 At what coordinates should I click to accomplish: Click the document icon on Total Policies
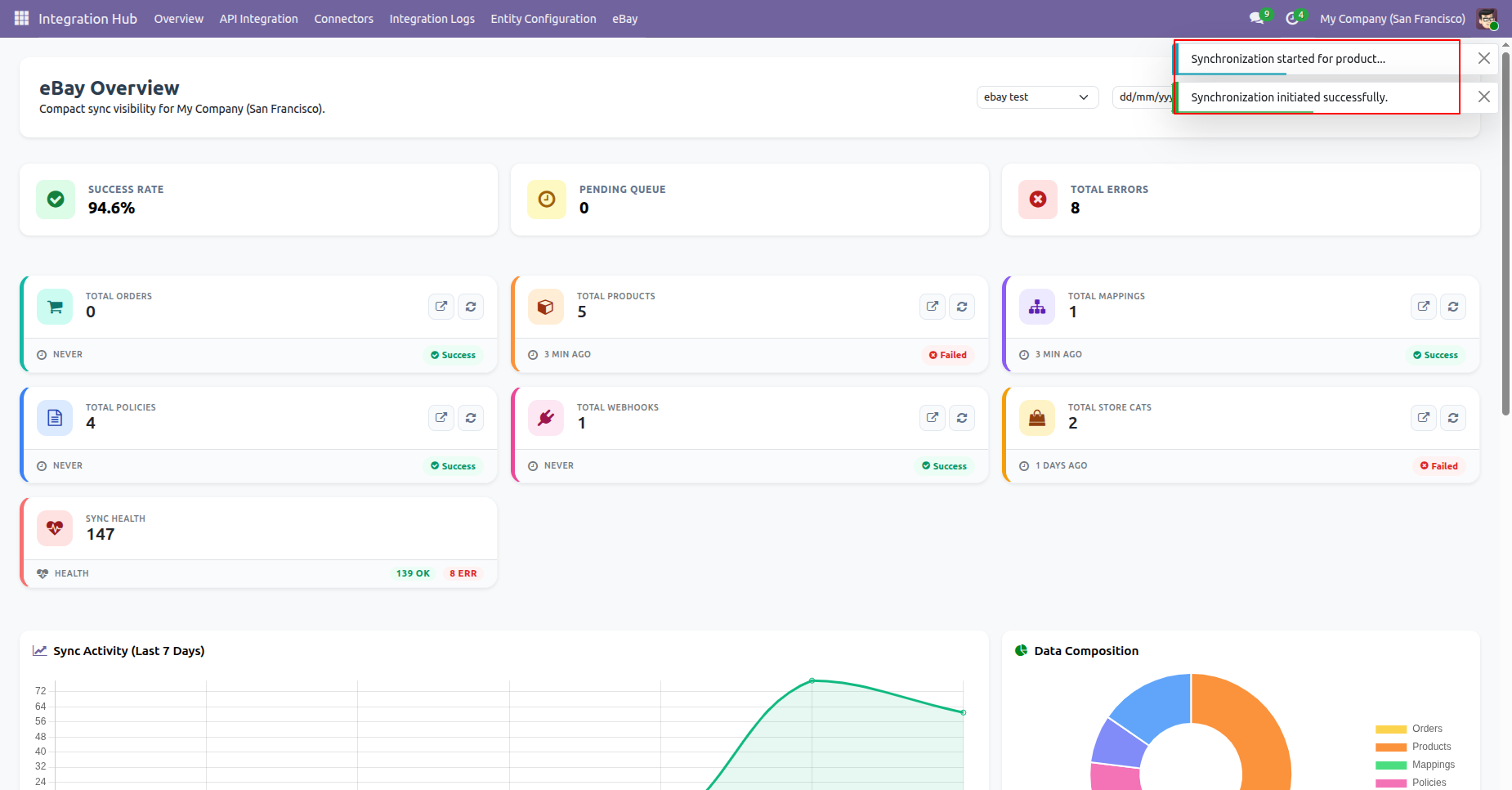[55, 418]
